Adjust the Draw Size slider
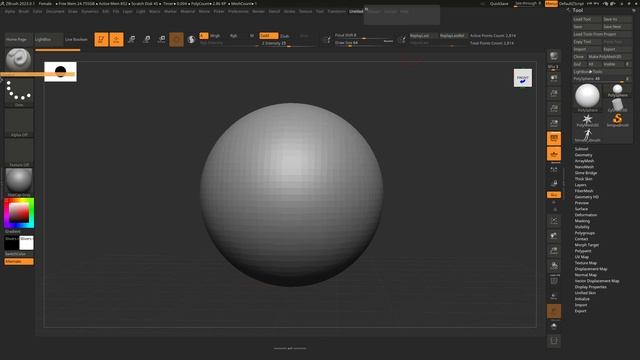Viewport: 640px width, 360px height. pos(364,42)
